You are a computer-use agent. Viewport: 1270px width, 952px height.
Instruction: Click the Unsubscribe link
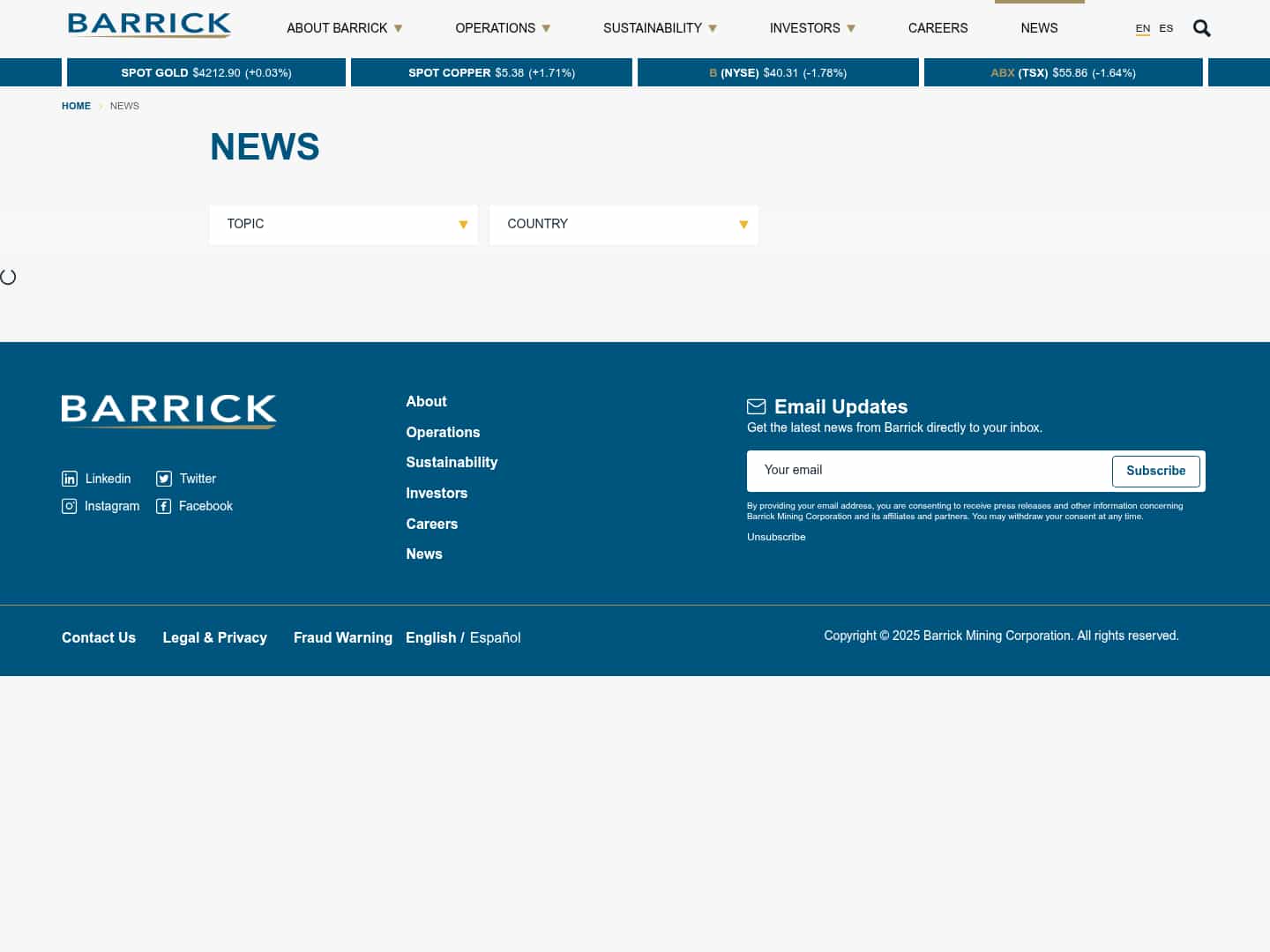(776, 537)
